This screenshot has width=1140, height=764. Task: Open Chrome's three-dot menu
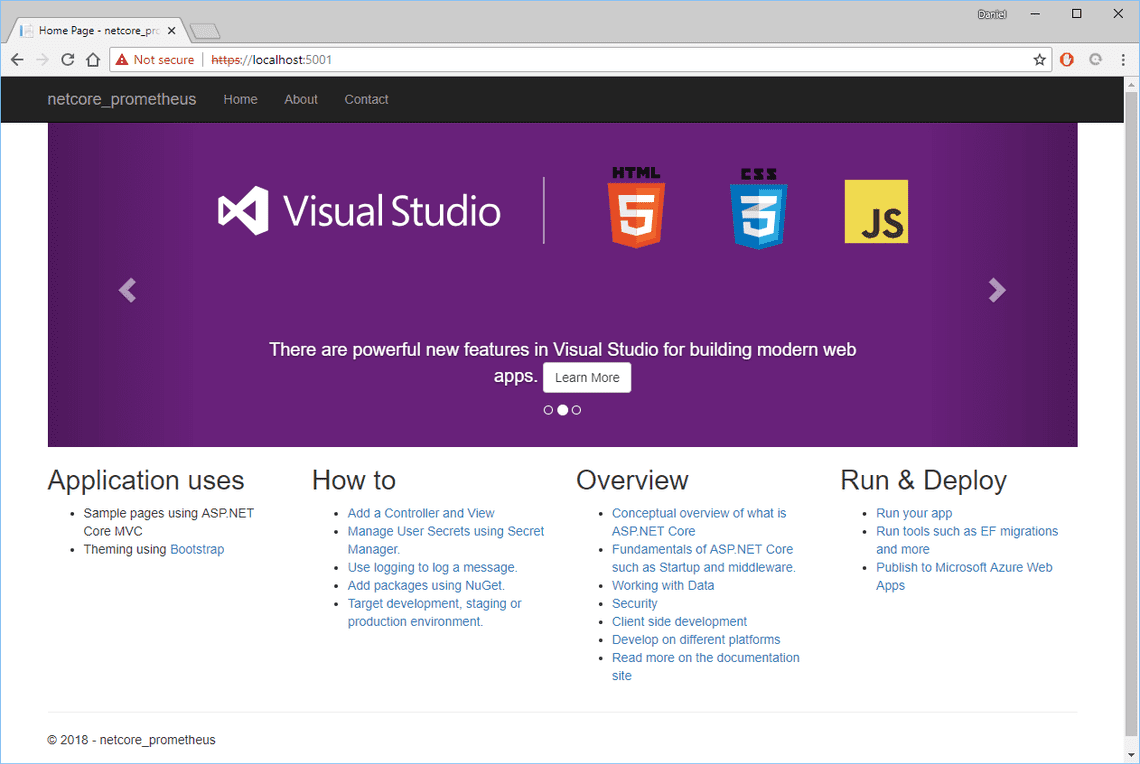1122,59
